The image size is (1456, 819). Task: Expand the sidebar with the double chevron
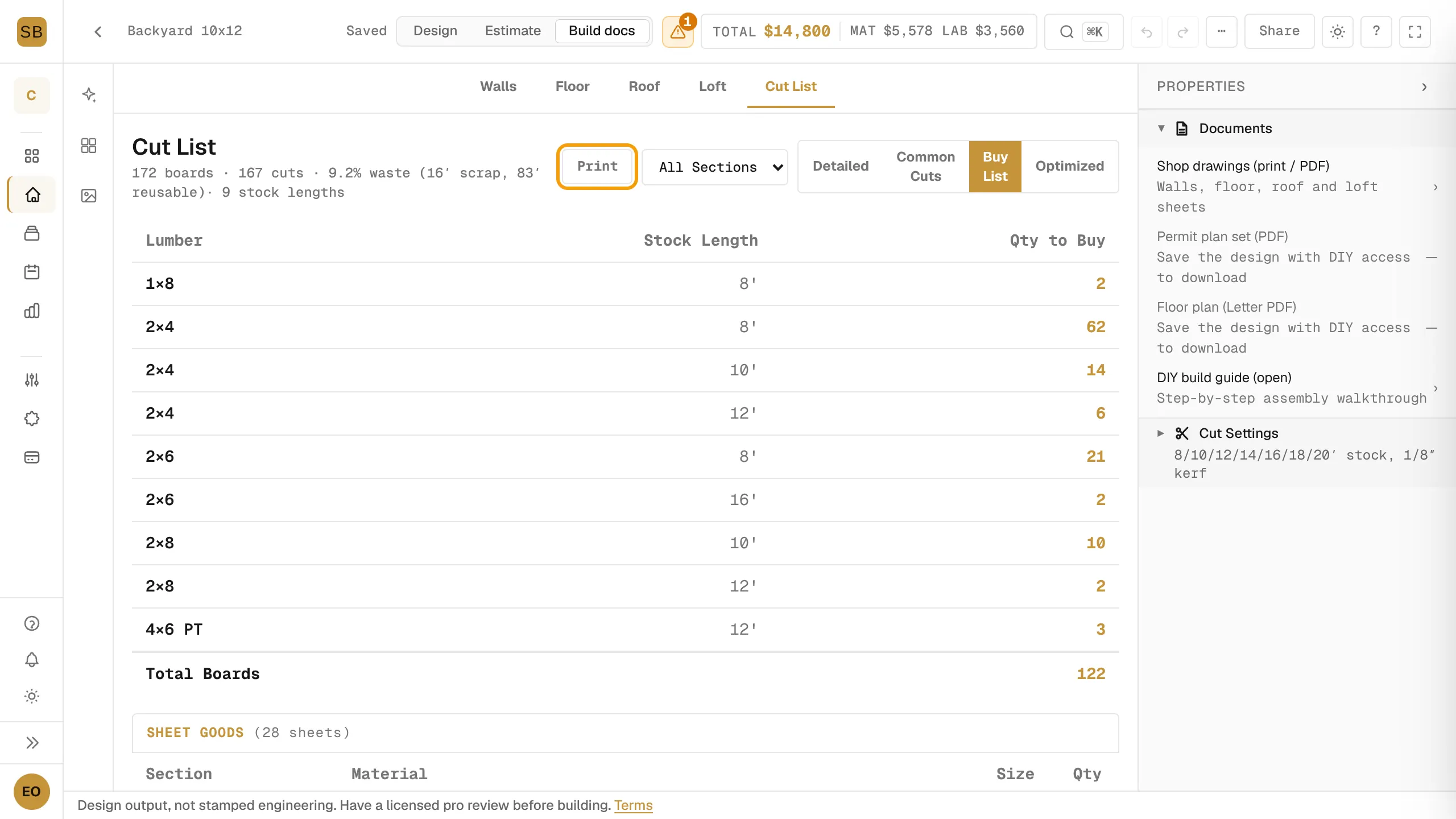pyautogui.click(x=32, y=743)
